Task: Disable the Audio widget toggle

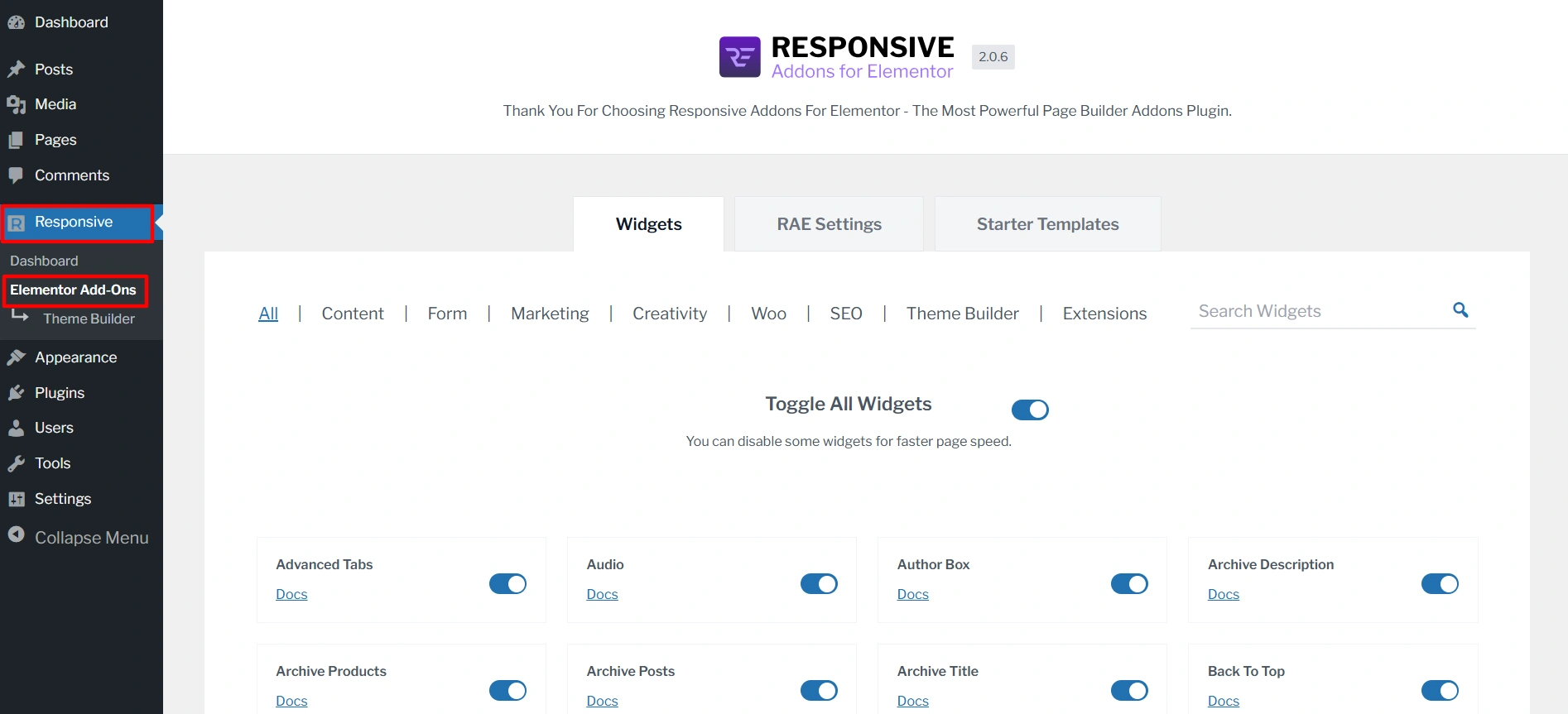Action: tap(819, 584)
